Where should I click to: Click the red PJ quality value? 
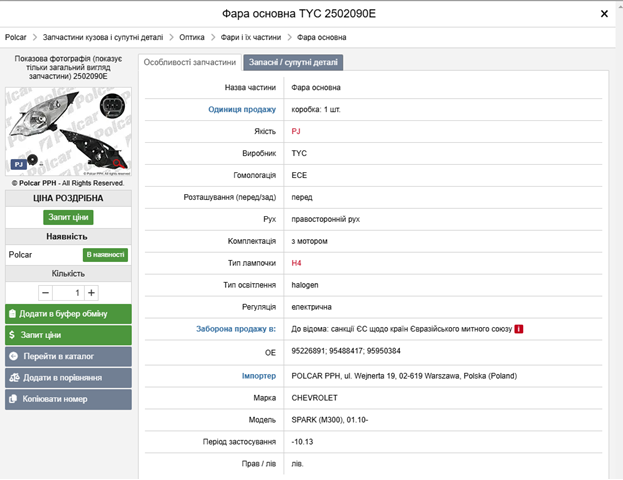coord(296,131)
